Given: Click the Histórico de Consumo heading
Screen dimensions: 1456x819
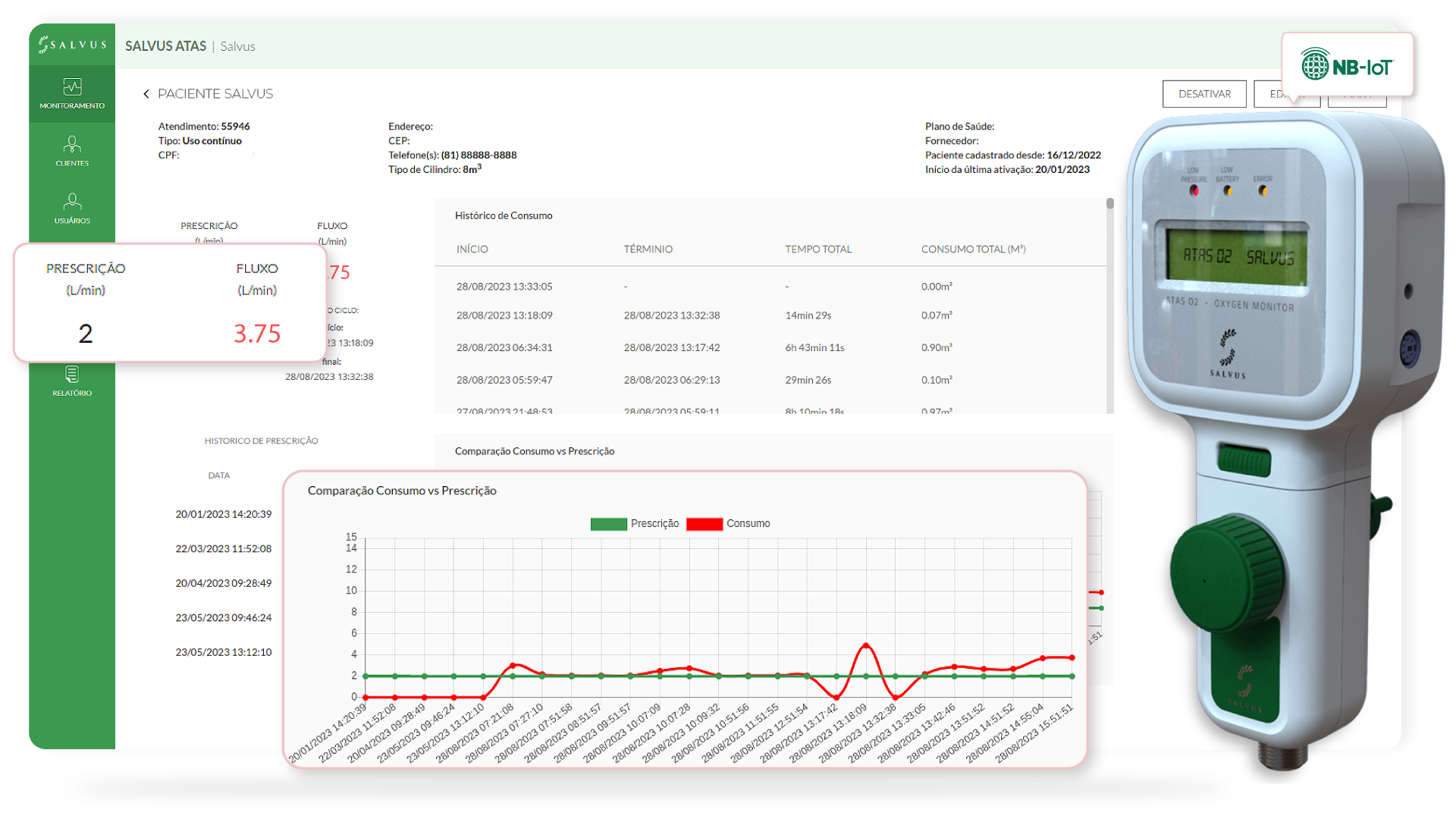Looking at the screenshot, I should [x=504, y=216].
